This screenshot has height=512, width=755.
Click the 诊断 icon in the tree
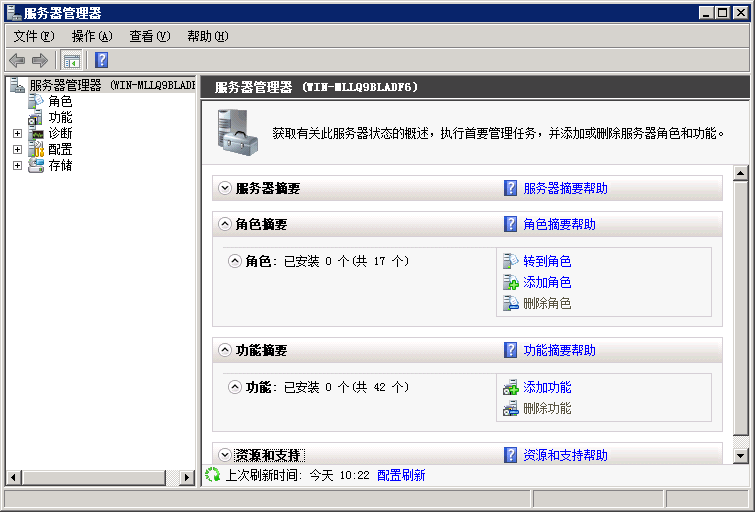36,133
